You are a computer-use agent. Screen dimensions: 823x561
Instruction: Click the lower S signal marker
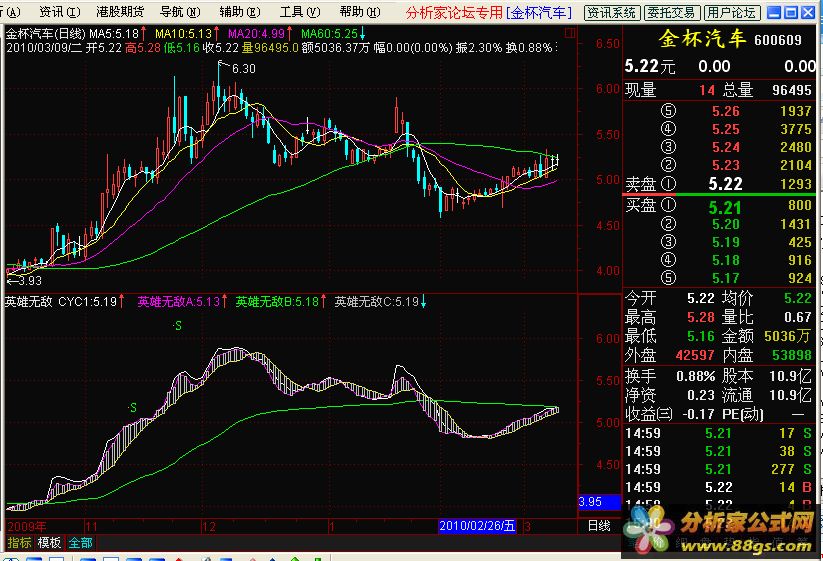pyautogui.click(x=133, y=408)
